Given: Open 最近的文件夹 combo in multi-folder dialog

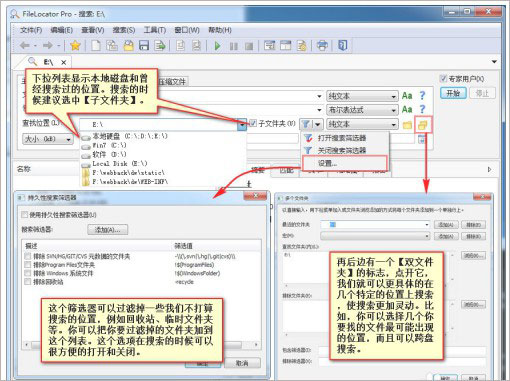Looking at the screenshot, I should [375, 225].
